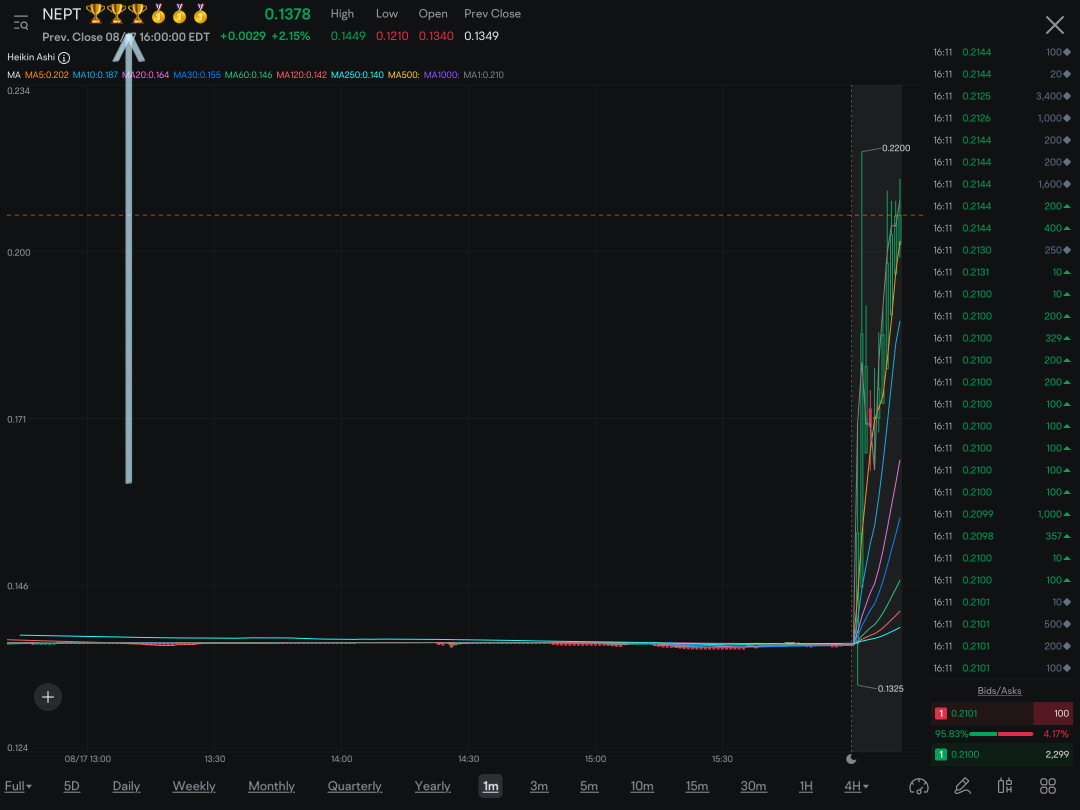Image resolution: width=1080 pixels, height=810 pixels.
Task: Select the 30m interval
Action: pos(754,786)
